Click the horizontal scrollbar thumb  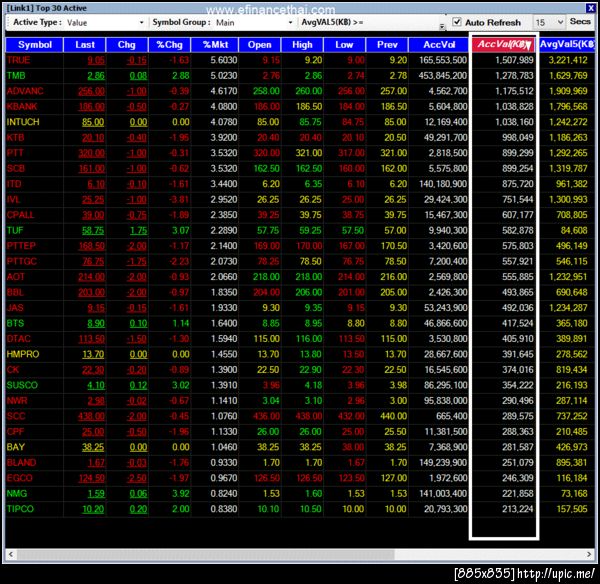tap(205, 554)
